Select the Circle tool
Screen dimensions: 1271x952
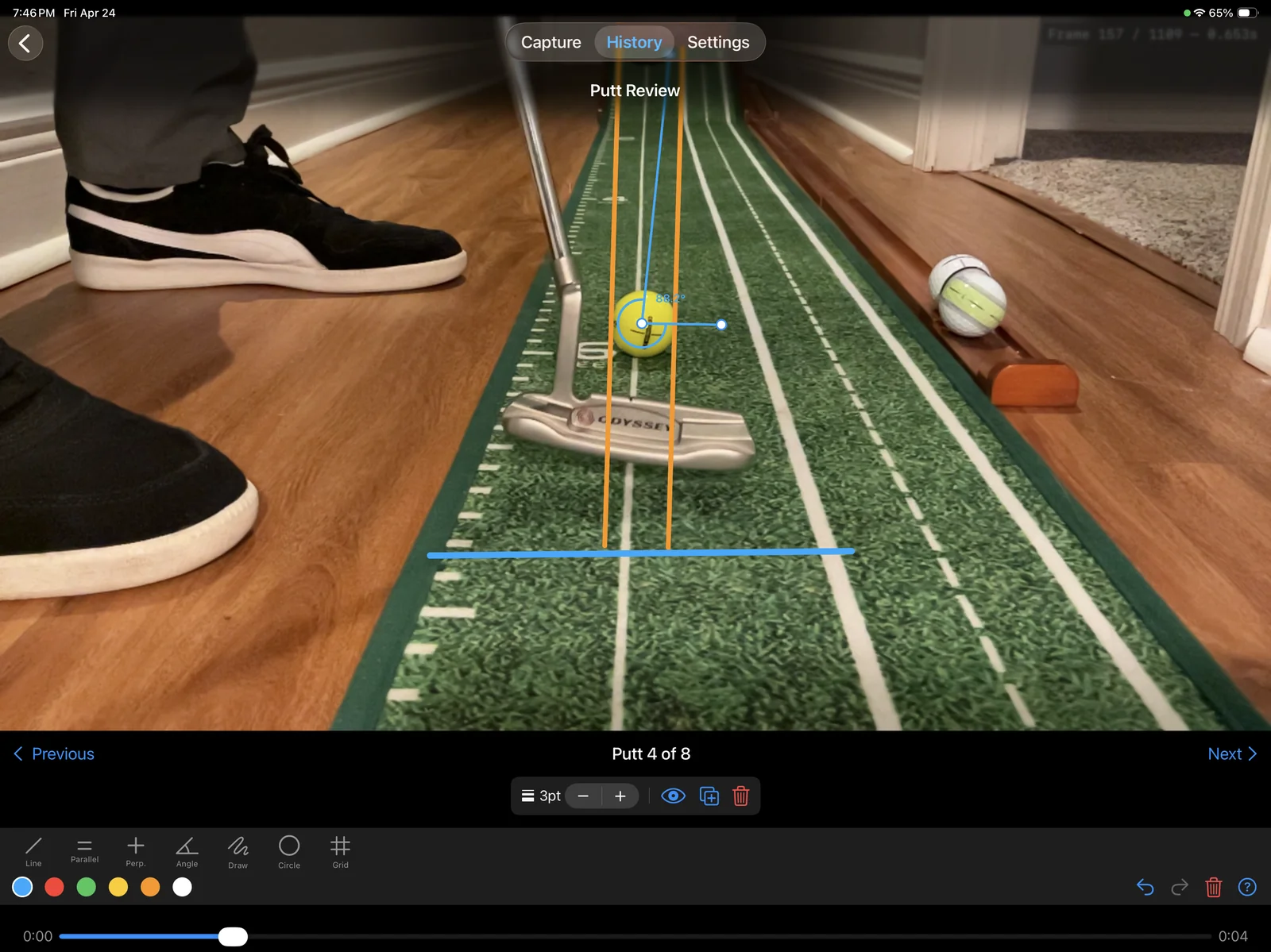click(x=288, y=852)
